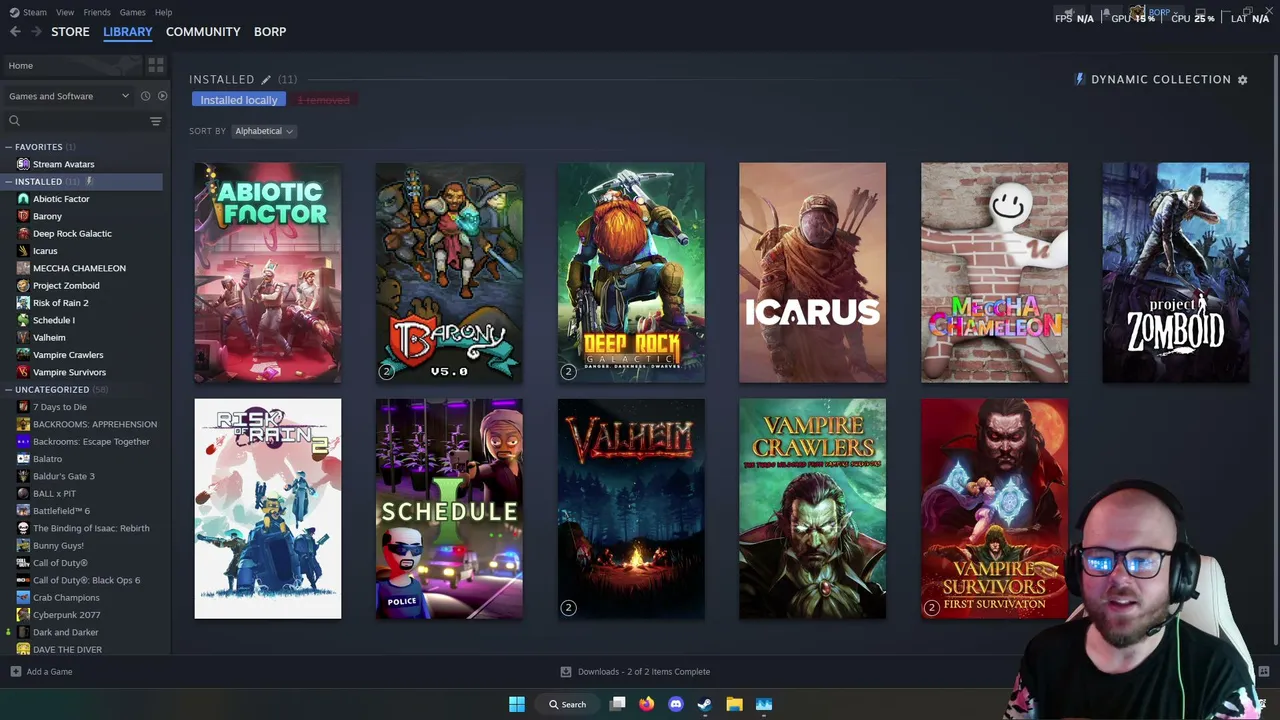The height and width of the screenshot is (720, 1280).
Task: Switch to the COMMUNITY tab
Action: pyautogui.click(x=203, y=32)
